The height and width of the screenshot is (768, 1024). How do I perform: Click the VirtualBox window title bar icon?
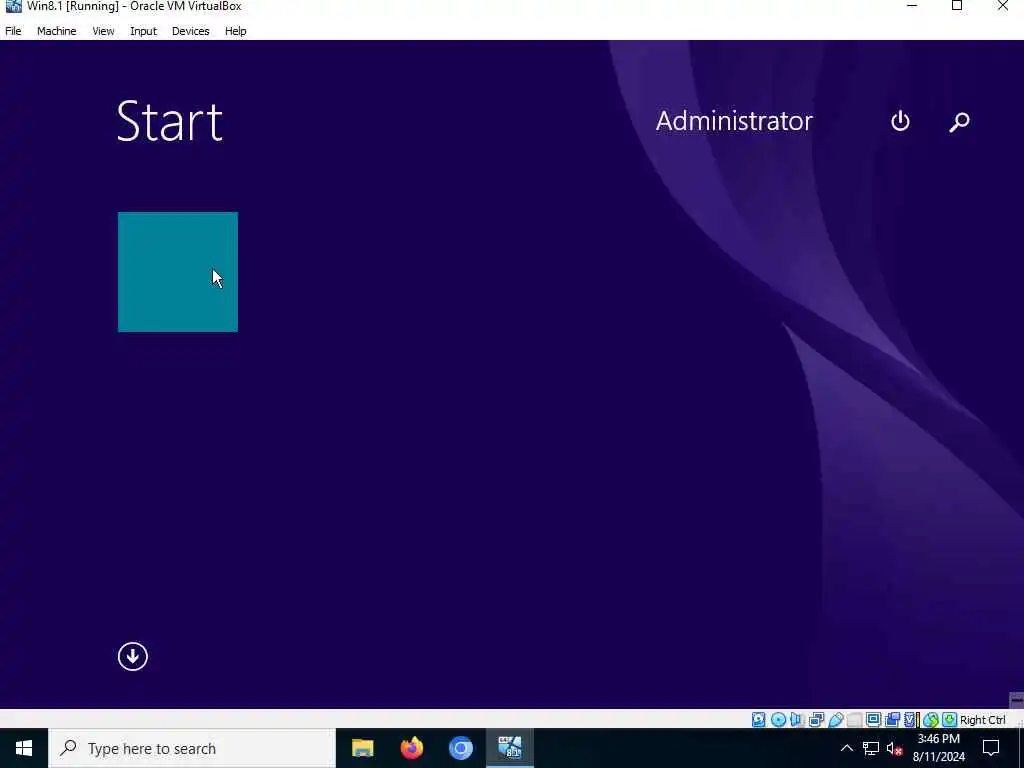pyautogui.click(x=13, y=6)
